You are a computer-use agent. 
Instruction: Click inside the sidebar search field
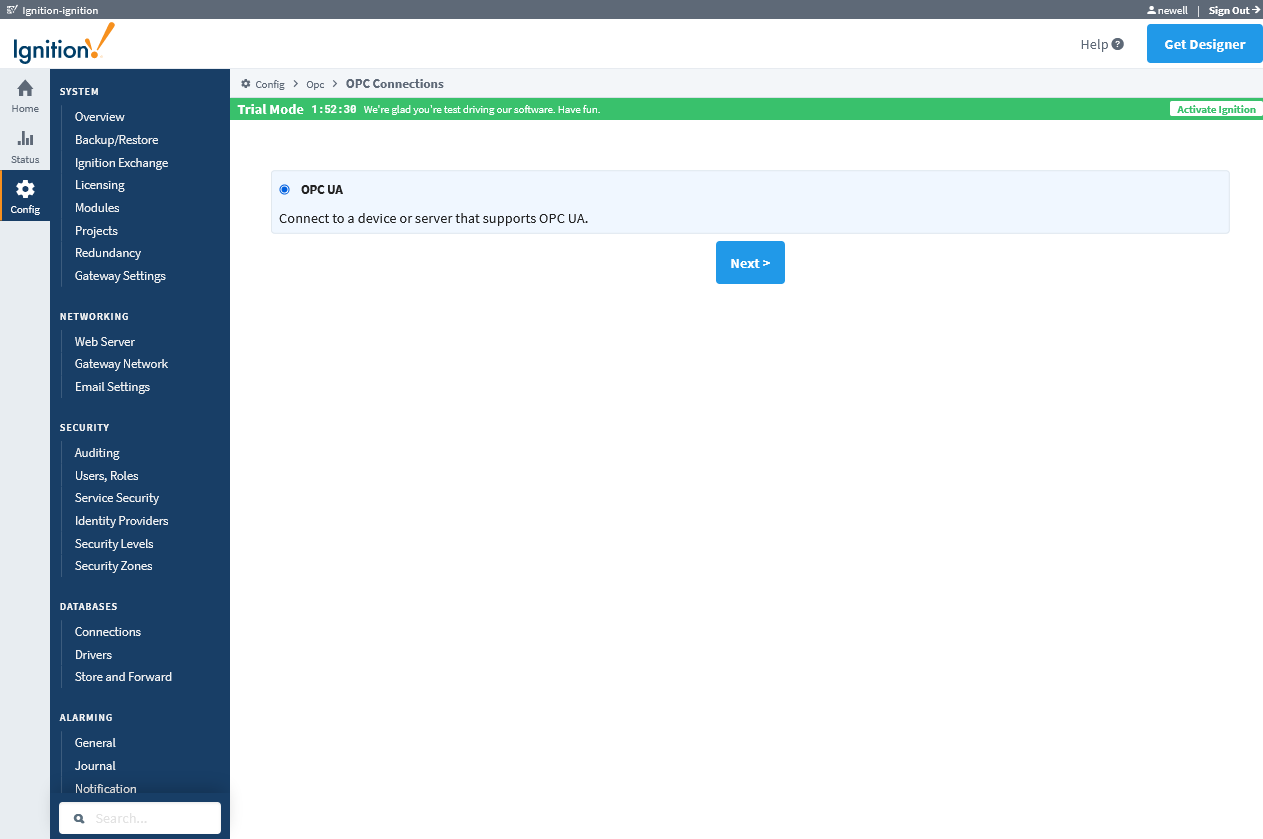[x=150, y=818]
